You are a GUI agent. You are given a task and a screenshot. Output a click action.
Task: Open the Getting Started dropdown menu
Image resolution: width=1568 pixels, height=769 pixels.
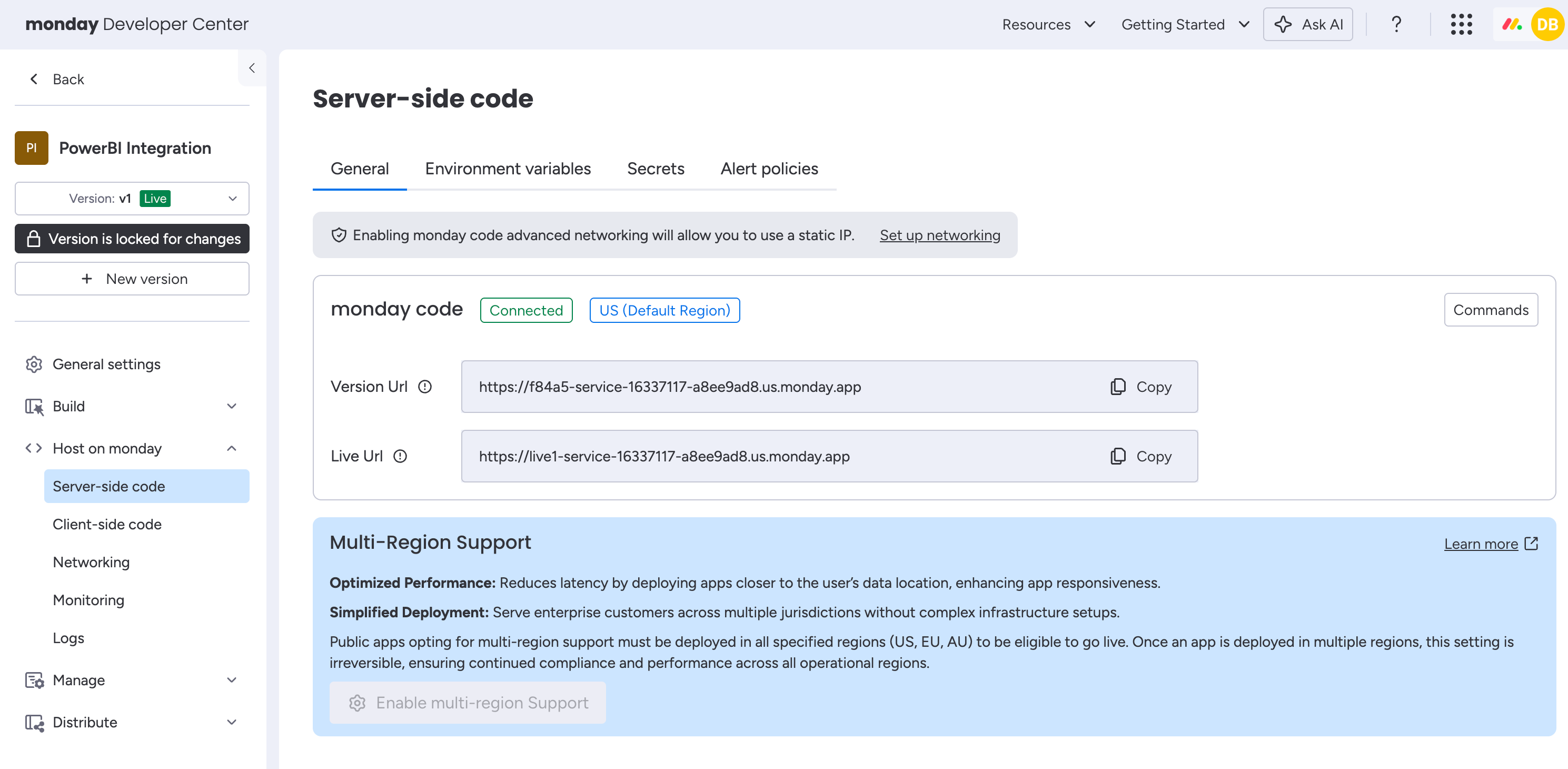click(x=1185, y=24)
